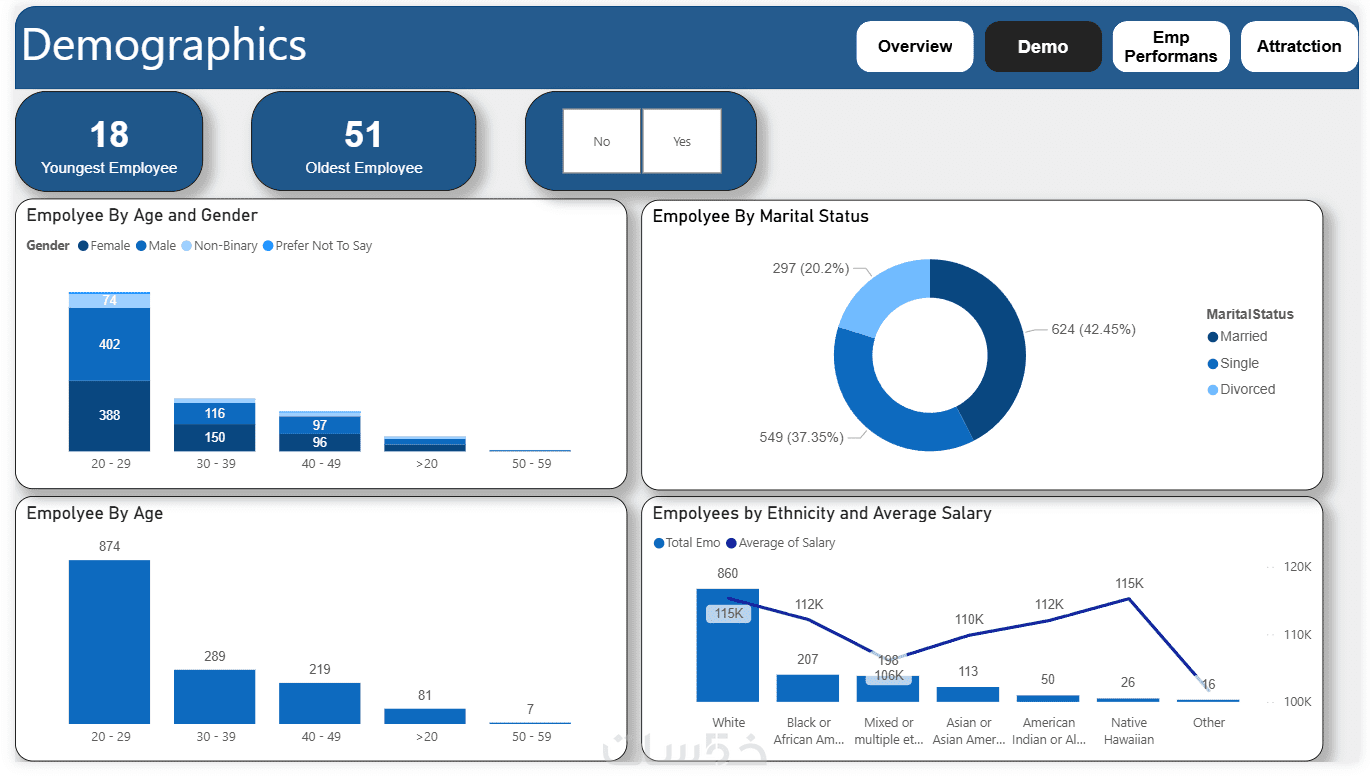Click the Demographics page title

[164, 45]
